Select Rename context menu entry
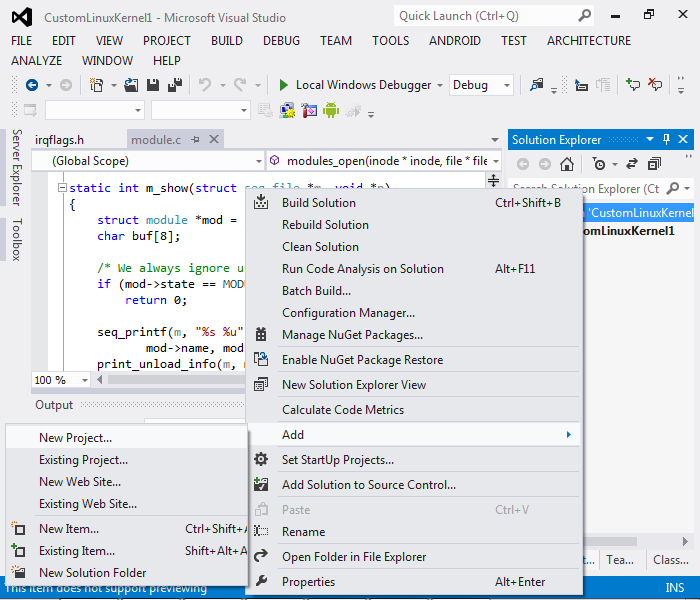 pyautogui.click(x=415, y=532)
